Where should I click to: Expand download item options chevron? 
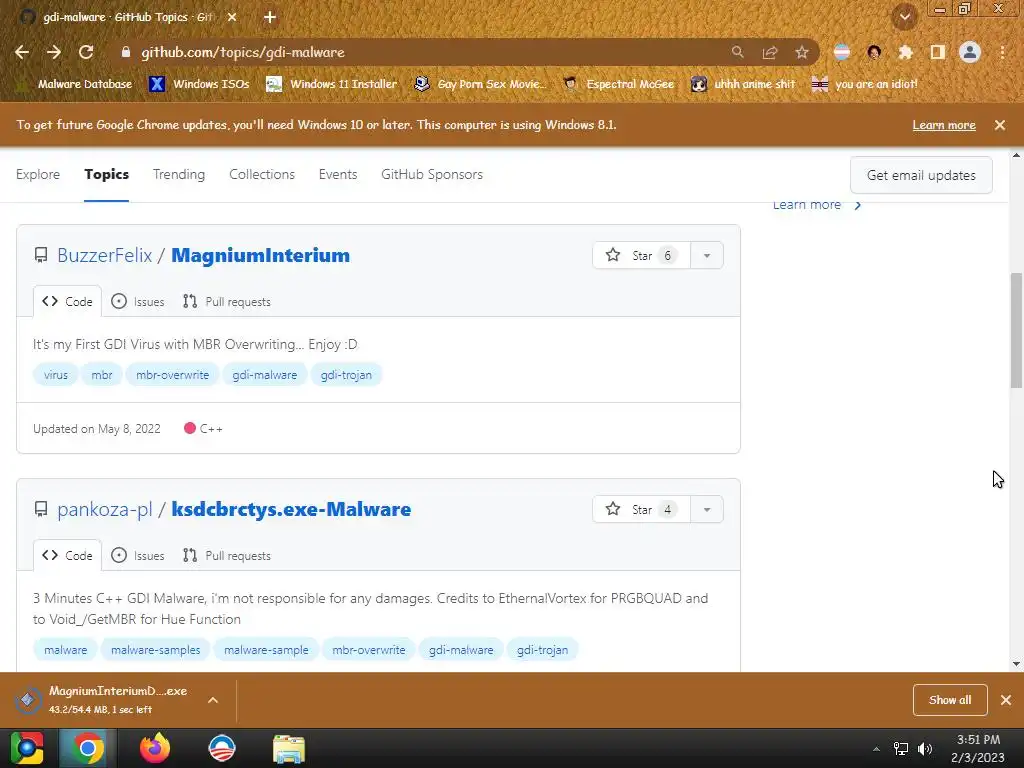213,699
